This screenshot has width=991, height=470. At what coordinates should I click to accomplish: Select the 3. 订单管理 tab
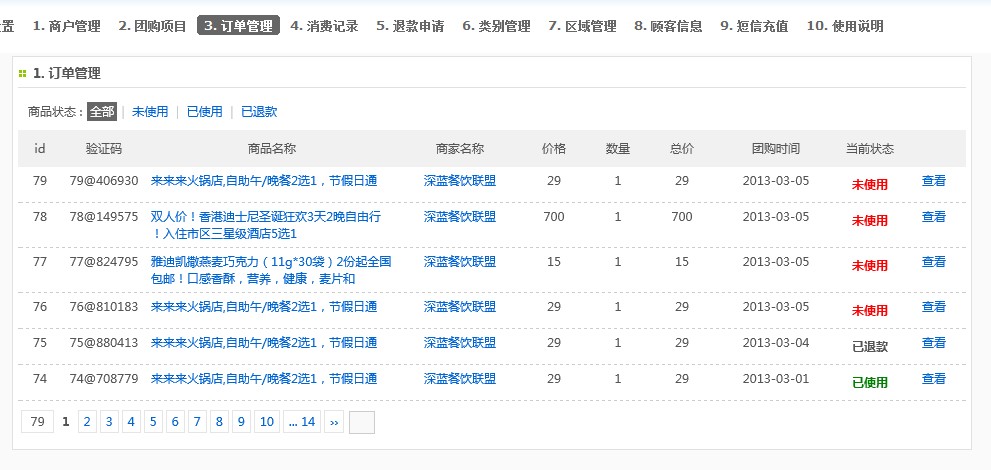(238, 26)
